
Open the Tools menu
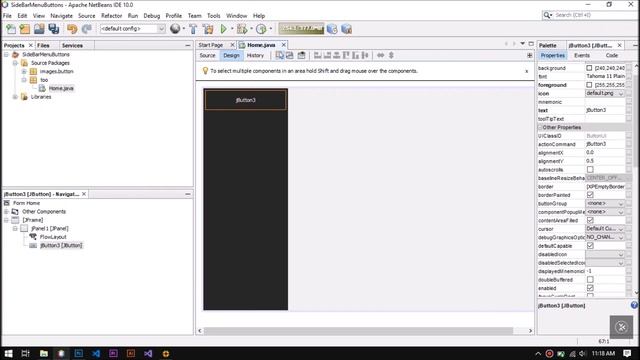tap(213, 16)
